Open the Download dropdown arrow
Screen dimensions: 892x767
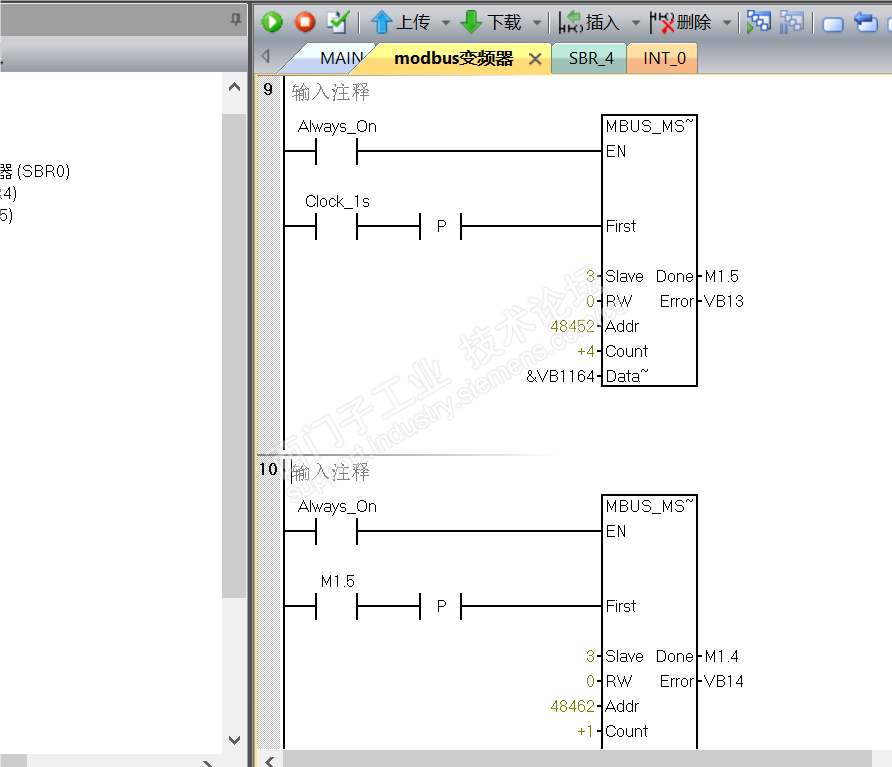[x=536, y=23]
